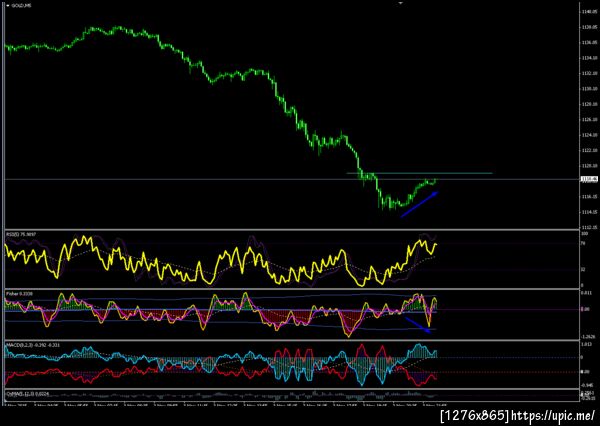This screenshot has width=600, height=426.
Task: Click the 1128.10 price scale label
Action: pyautogui.click(x=589, y=104)
